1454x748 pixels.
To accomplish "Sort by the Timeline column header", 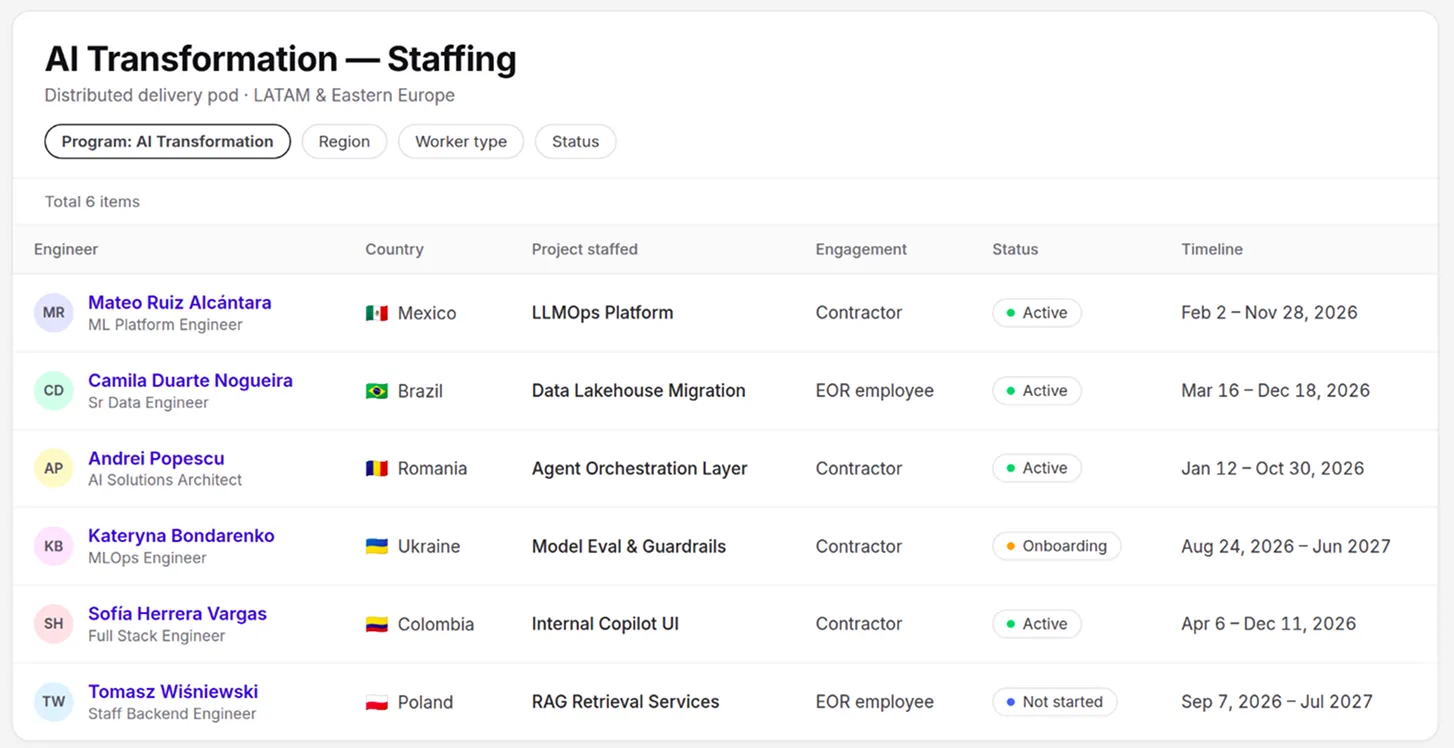I will click(1212, 249).
